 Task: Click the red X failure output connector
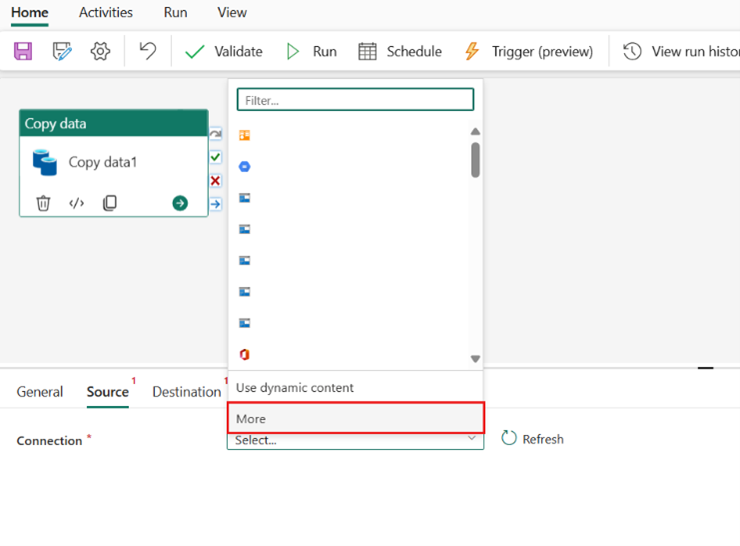point(215,181)
